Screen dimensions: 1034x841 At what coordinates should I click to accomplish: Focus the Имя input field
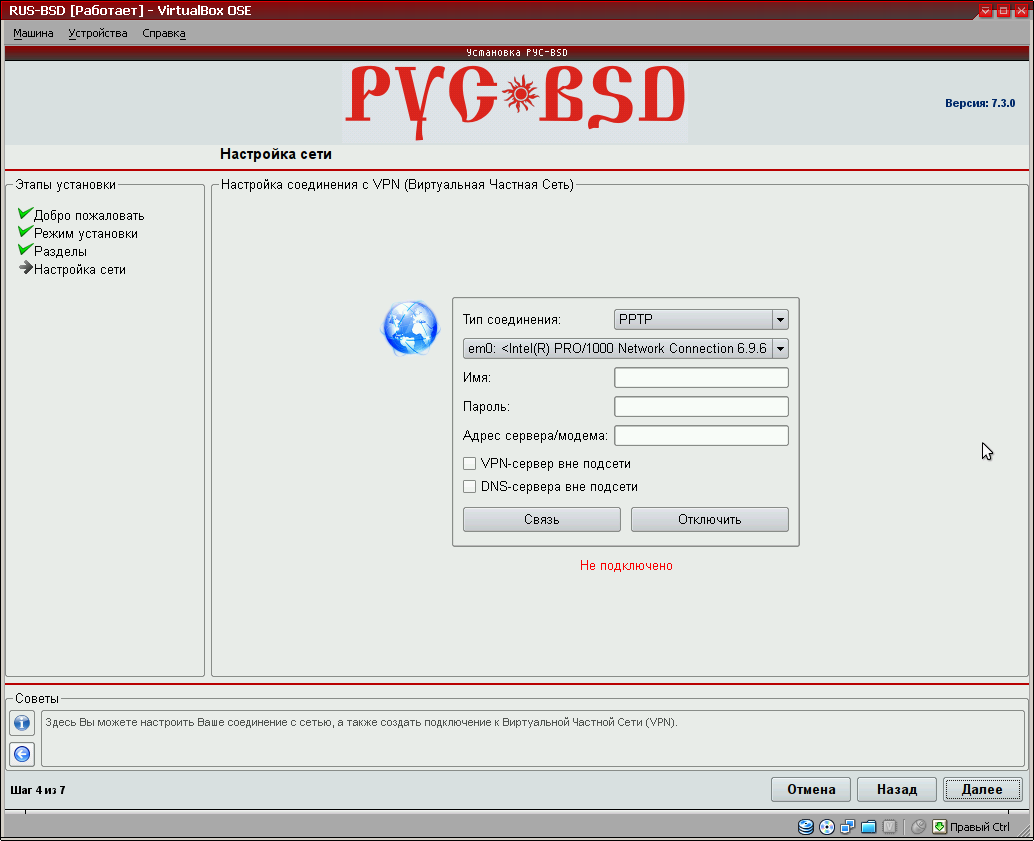click(701, 377)
